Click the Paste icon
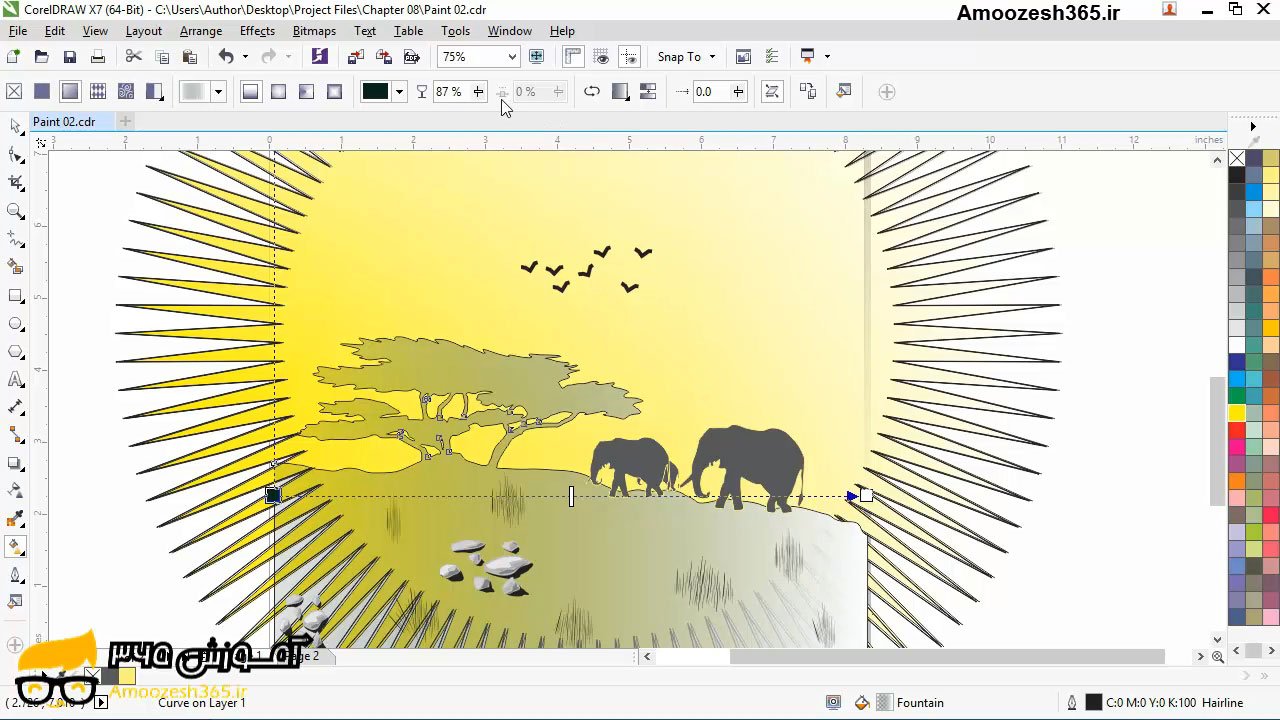This screenshot has width=1280, height=720. [190, 57]
